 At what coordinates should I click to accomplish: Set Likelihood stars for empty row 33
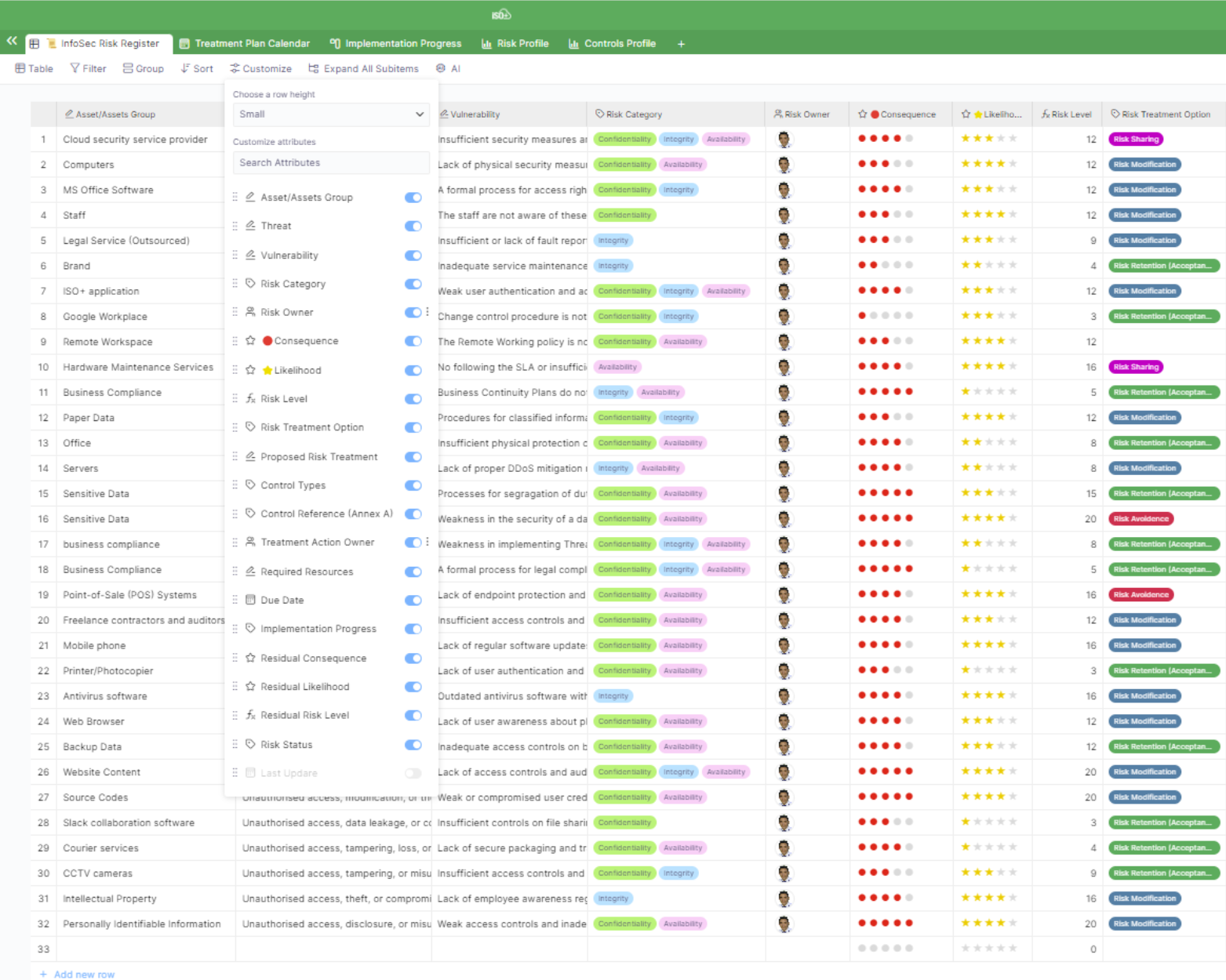click(988, 949)
